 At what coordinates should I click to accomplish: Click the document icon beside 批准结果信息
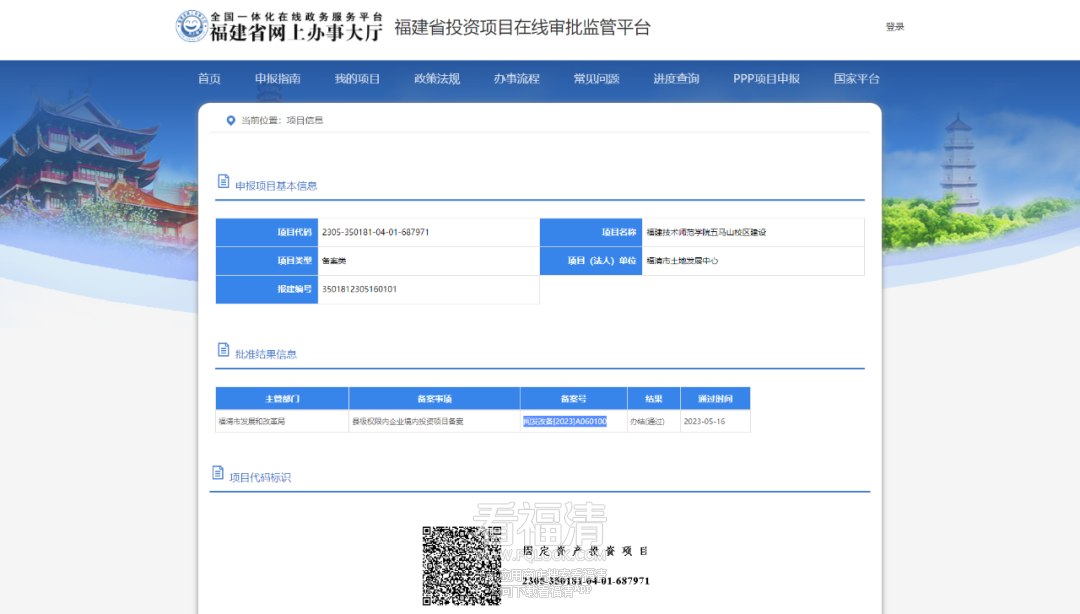point(223,350)
